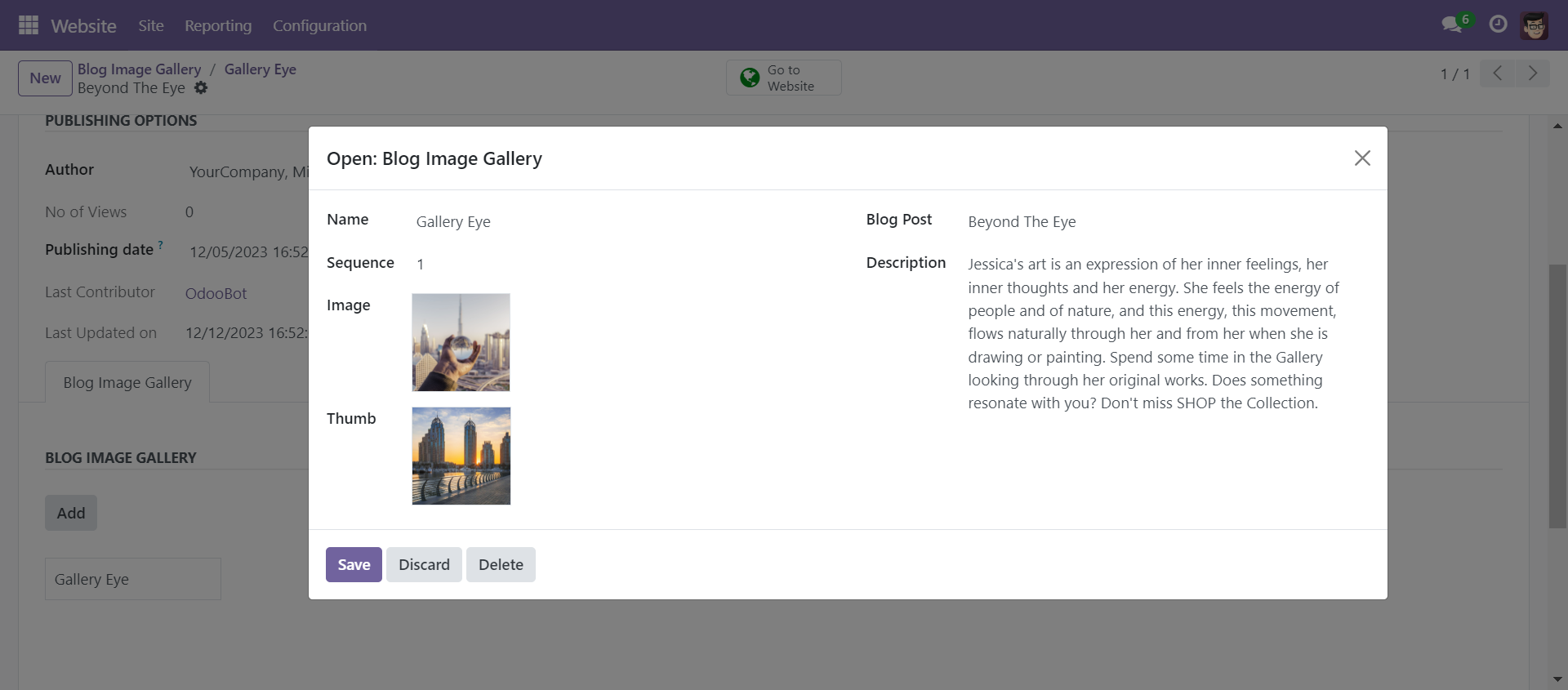Go to the next record arrow
This screenshot has width=1568, height=690.
pos(1533,73)
